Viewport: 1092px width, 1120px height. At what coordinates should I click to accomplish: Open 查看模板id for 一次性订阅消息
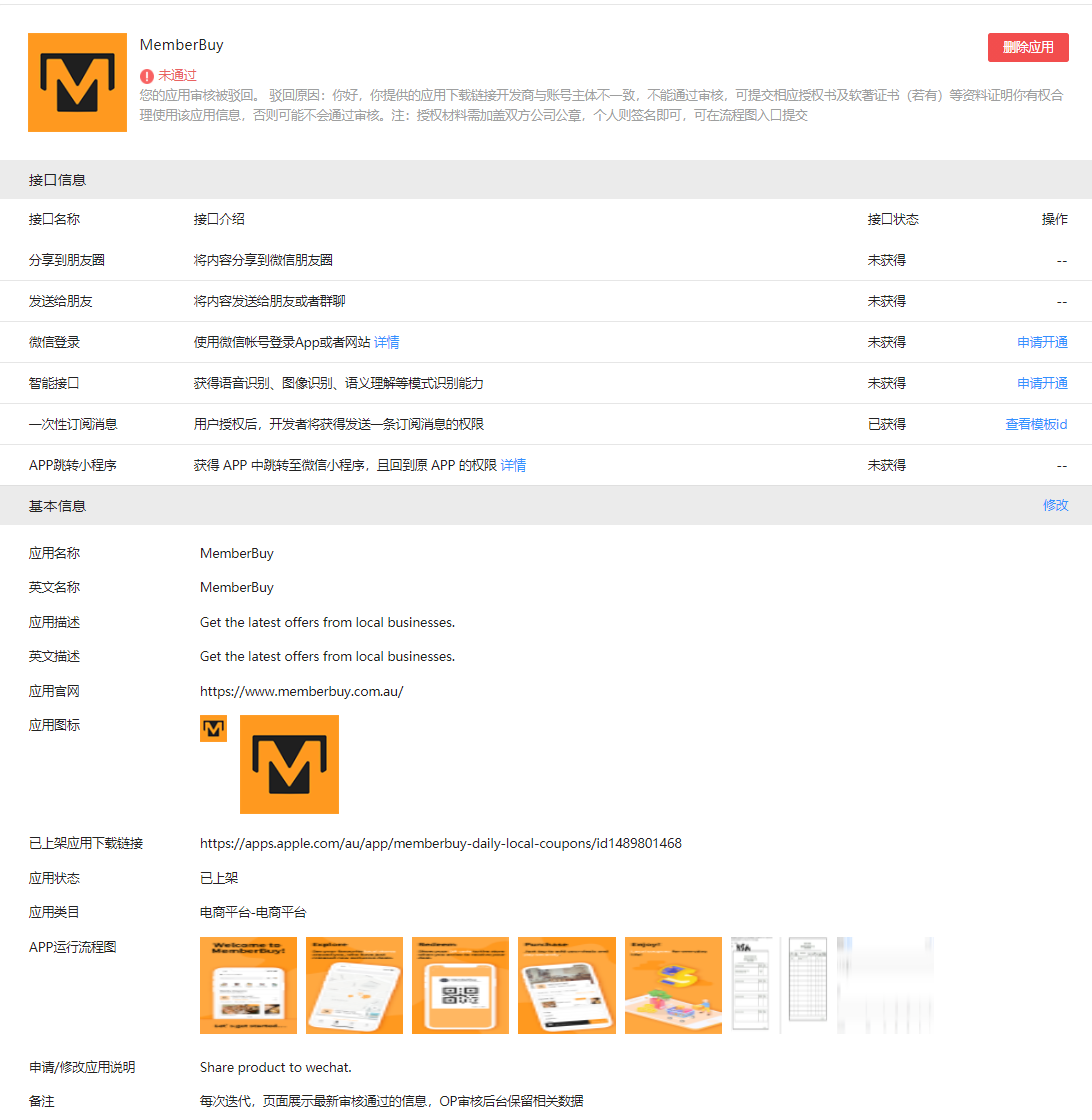(x=1036, y=424)
